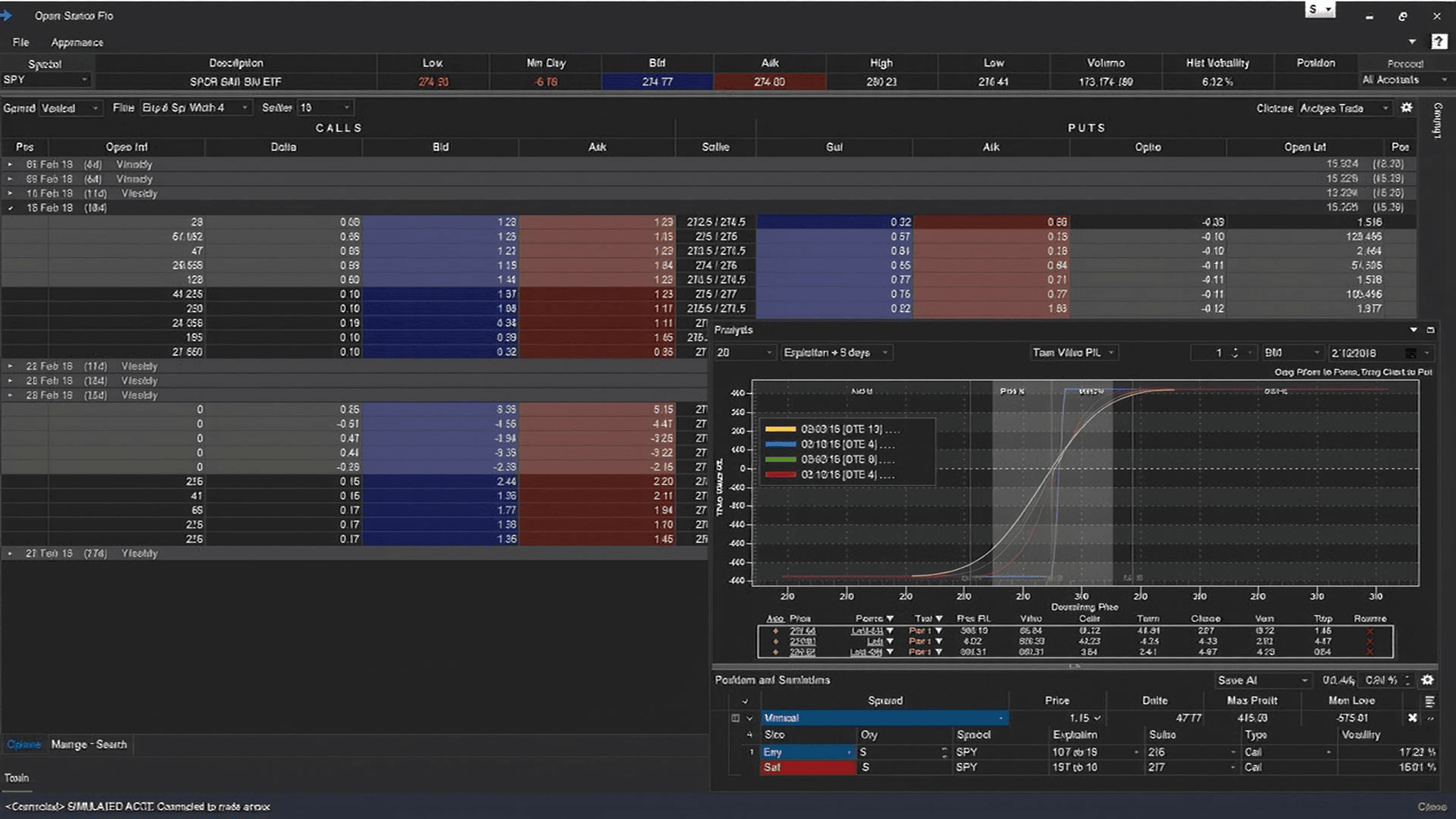
Task: Toggle the green plot line legend entry
Action: (830, 460)
